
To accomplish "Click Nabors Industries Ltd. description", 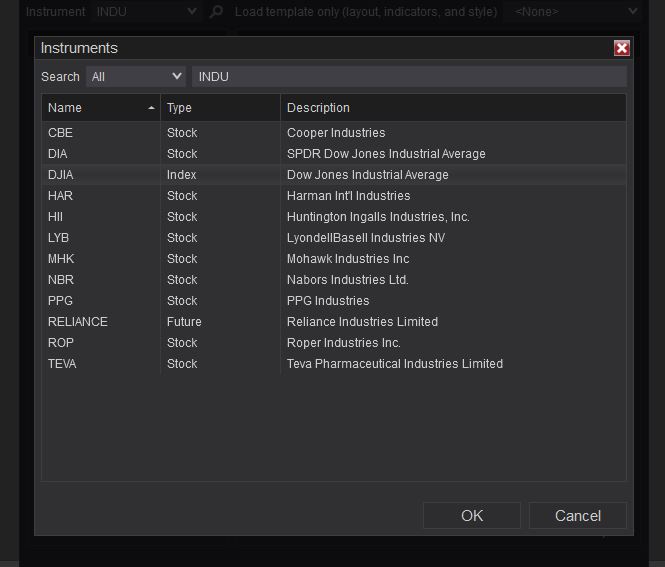I will click(x=348, y=279).
